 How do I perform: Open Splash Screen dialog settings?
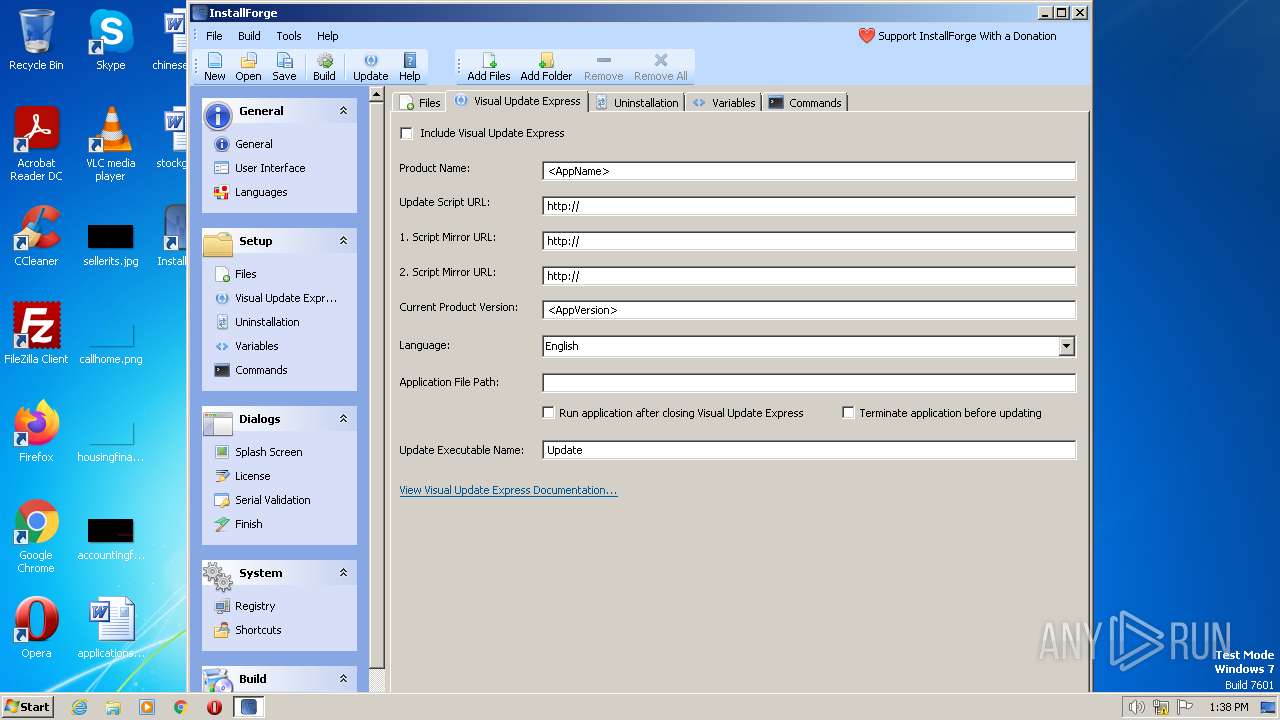258,452
